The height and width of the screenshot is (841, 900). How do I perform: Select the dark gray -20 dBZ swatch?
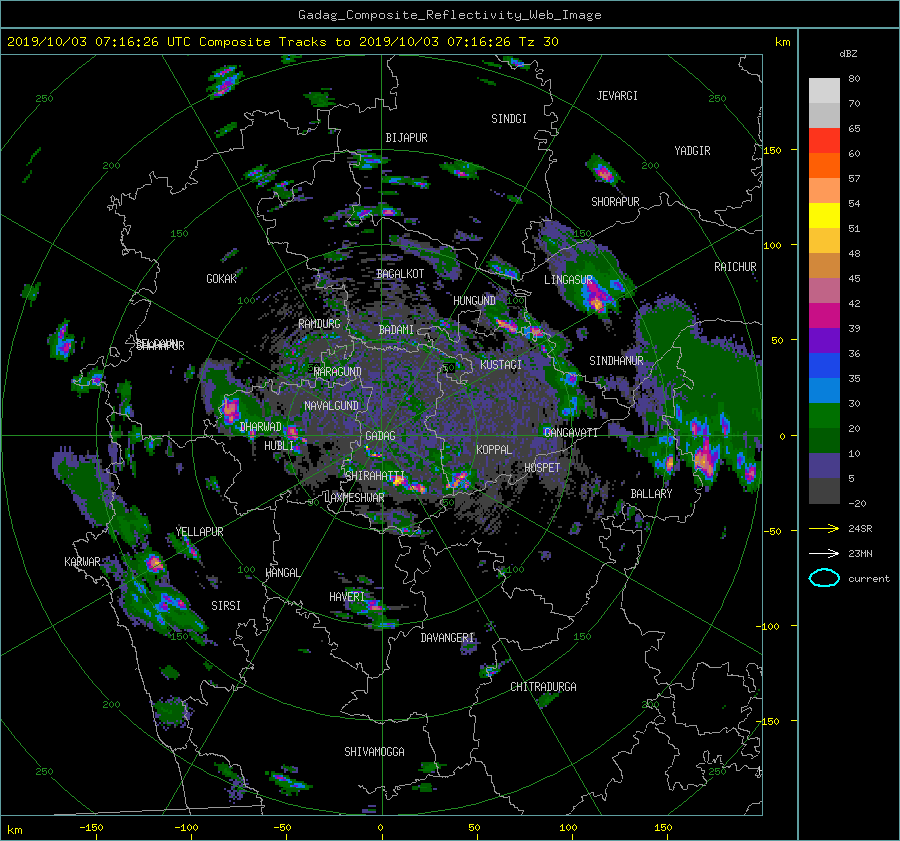(x=824, y=490)
